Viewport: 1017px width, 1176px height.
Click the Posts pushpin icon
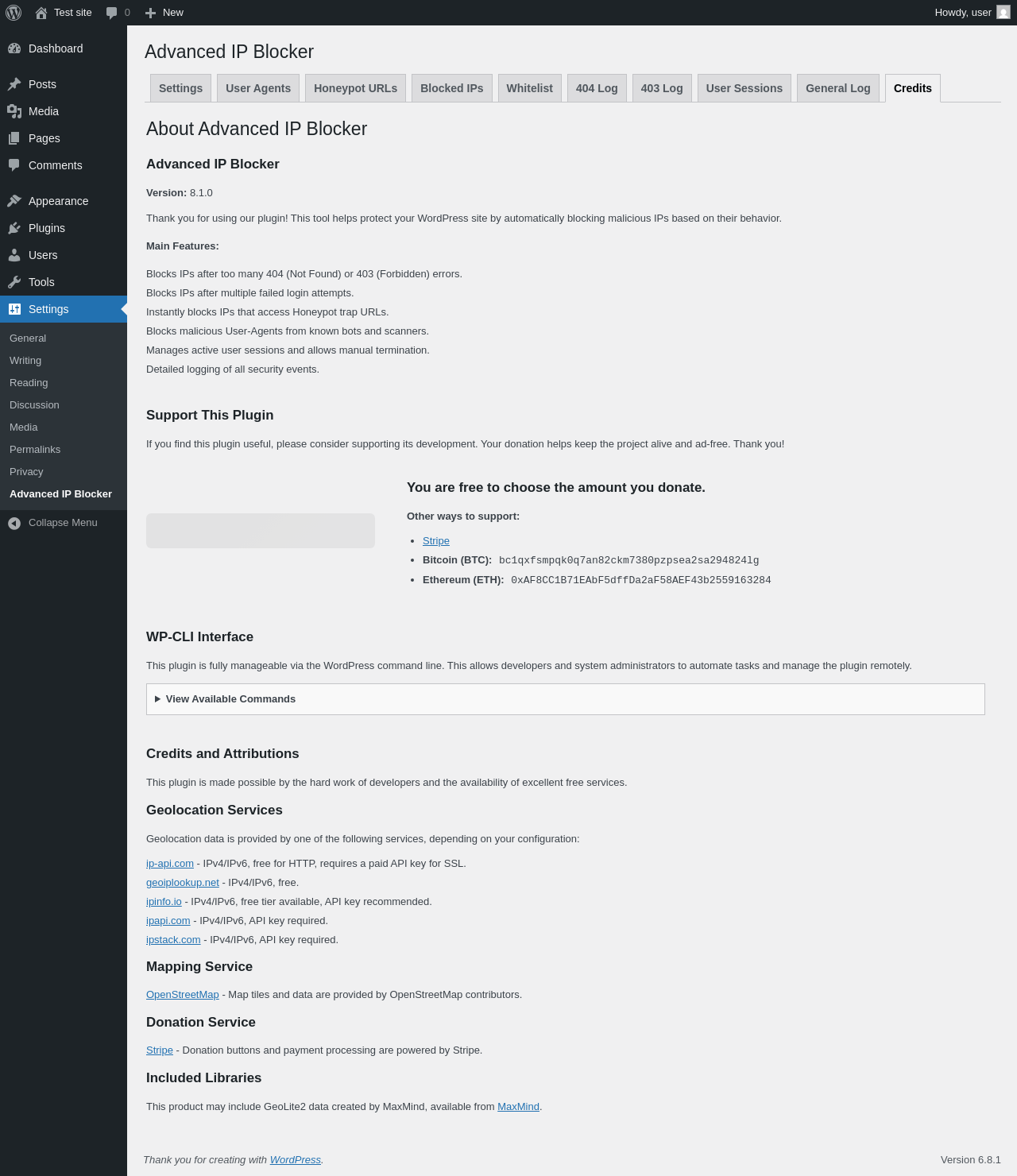[14, 84]
